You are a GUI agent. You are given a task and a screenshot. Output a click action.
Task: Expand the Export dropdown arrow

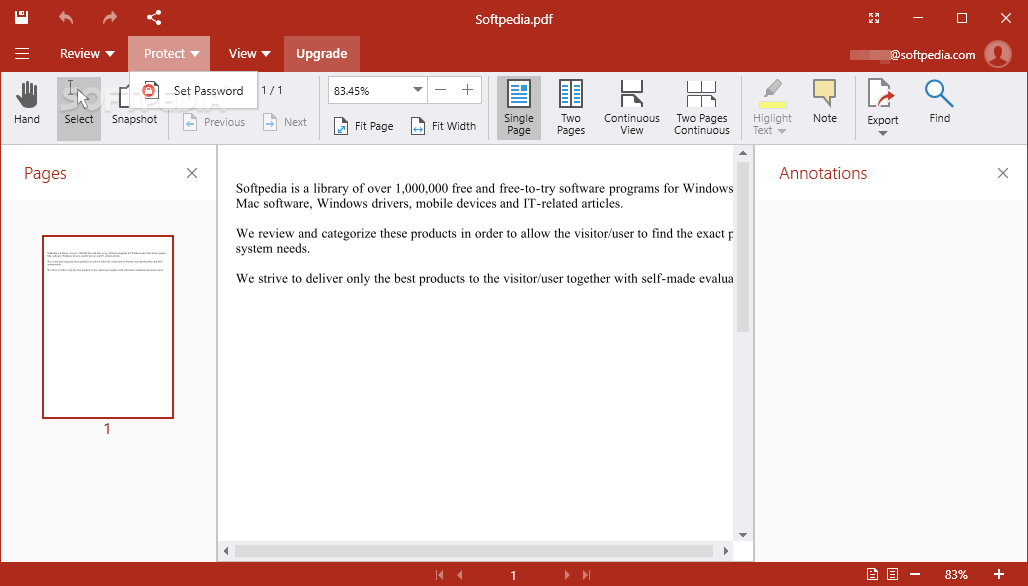coord(882,133)
